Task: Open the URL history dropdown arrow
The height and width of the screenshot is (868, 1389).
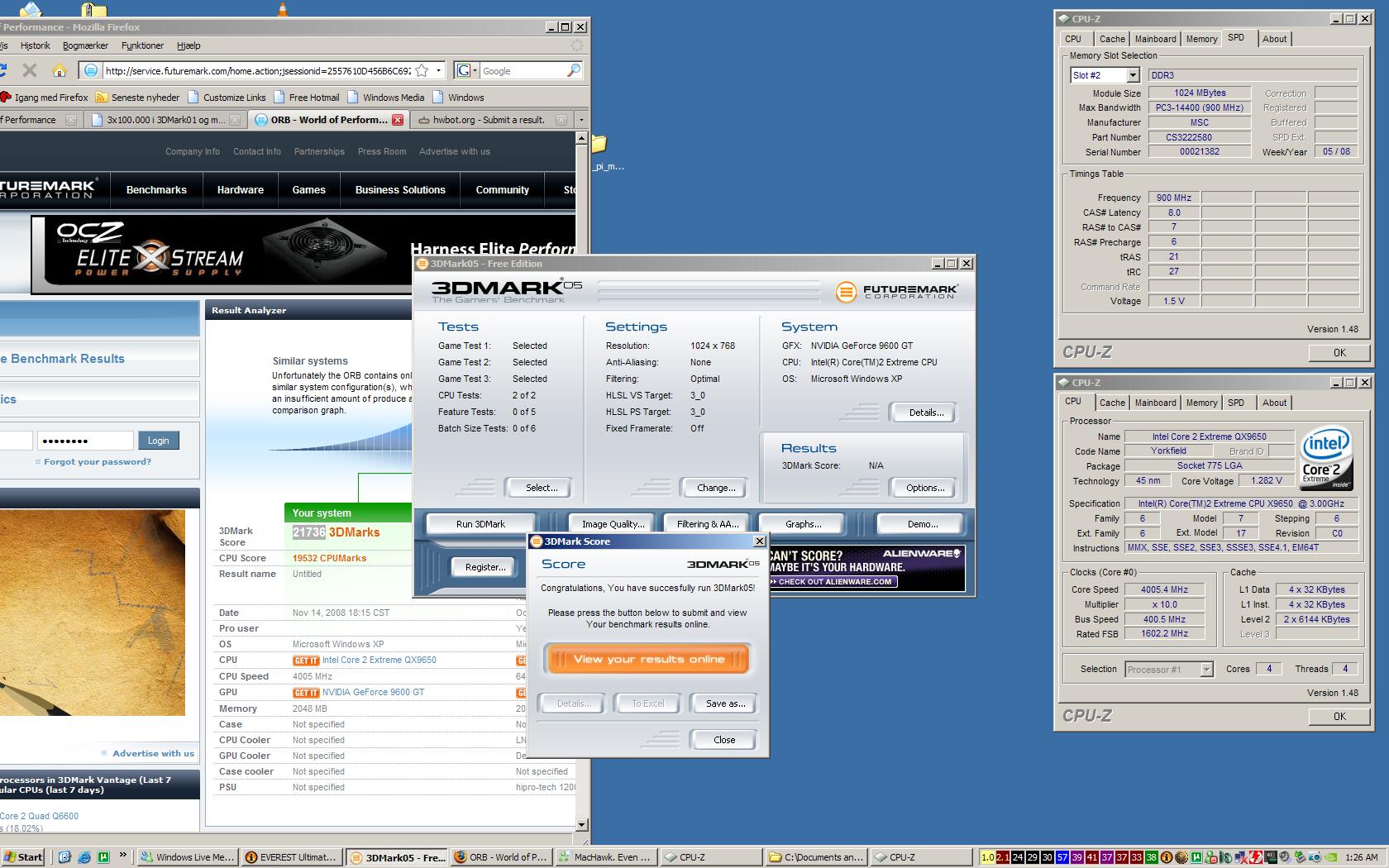Action: 438,70
